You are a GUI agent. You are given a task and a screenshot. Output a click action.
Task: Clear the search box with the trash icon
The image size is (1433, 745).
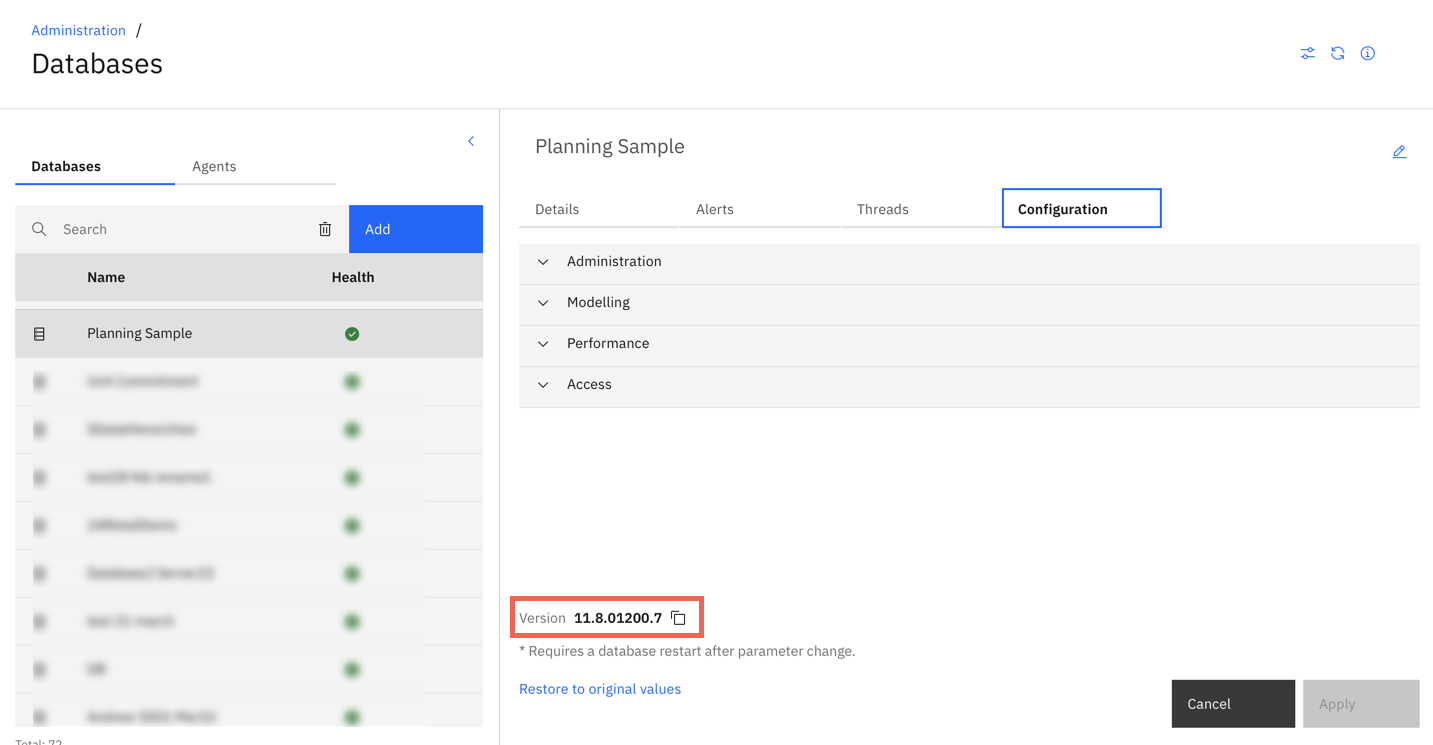324,229
